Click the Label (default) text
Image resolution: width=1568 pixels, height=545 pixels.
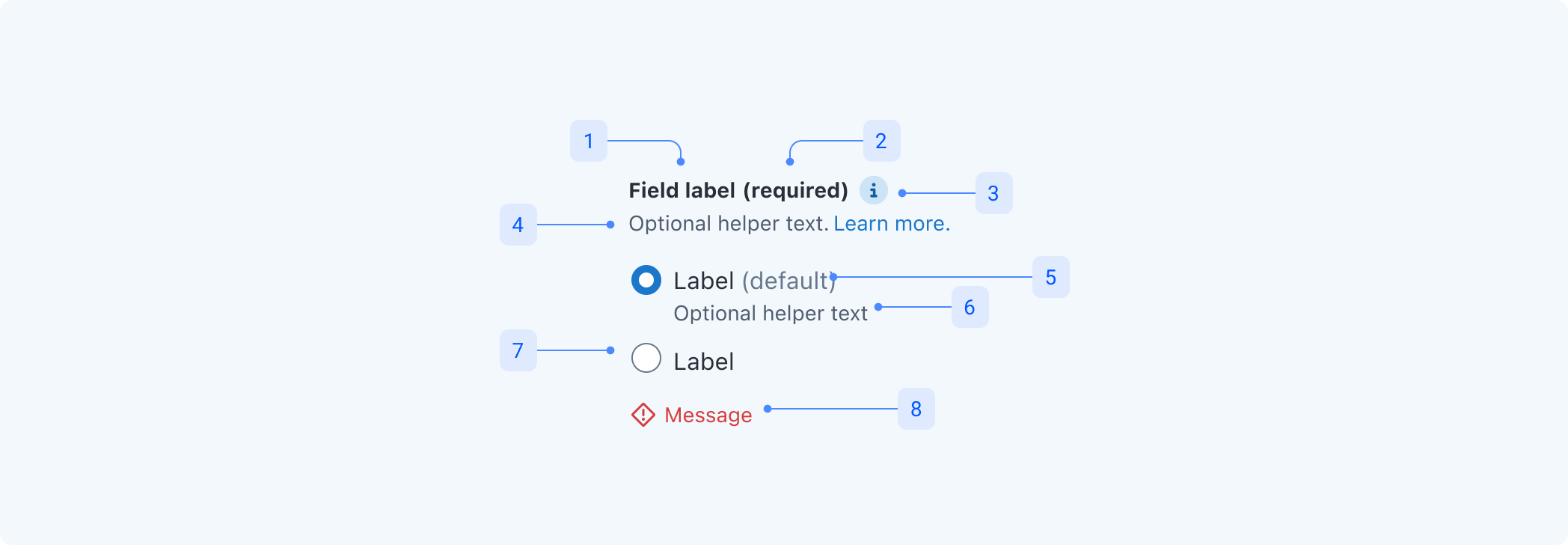tap(755, 281)
